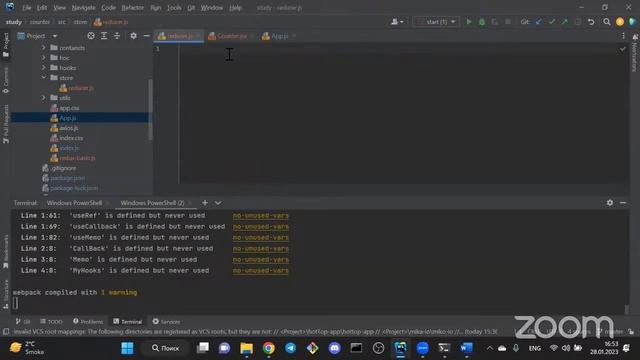
Task: Run the start configuration with green play button
Action: 469,22
